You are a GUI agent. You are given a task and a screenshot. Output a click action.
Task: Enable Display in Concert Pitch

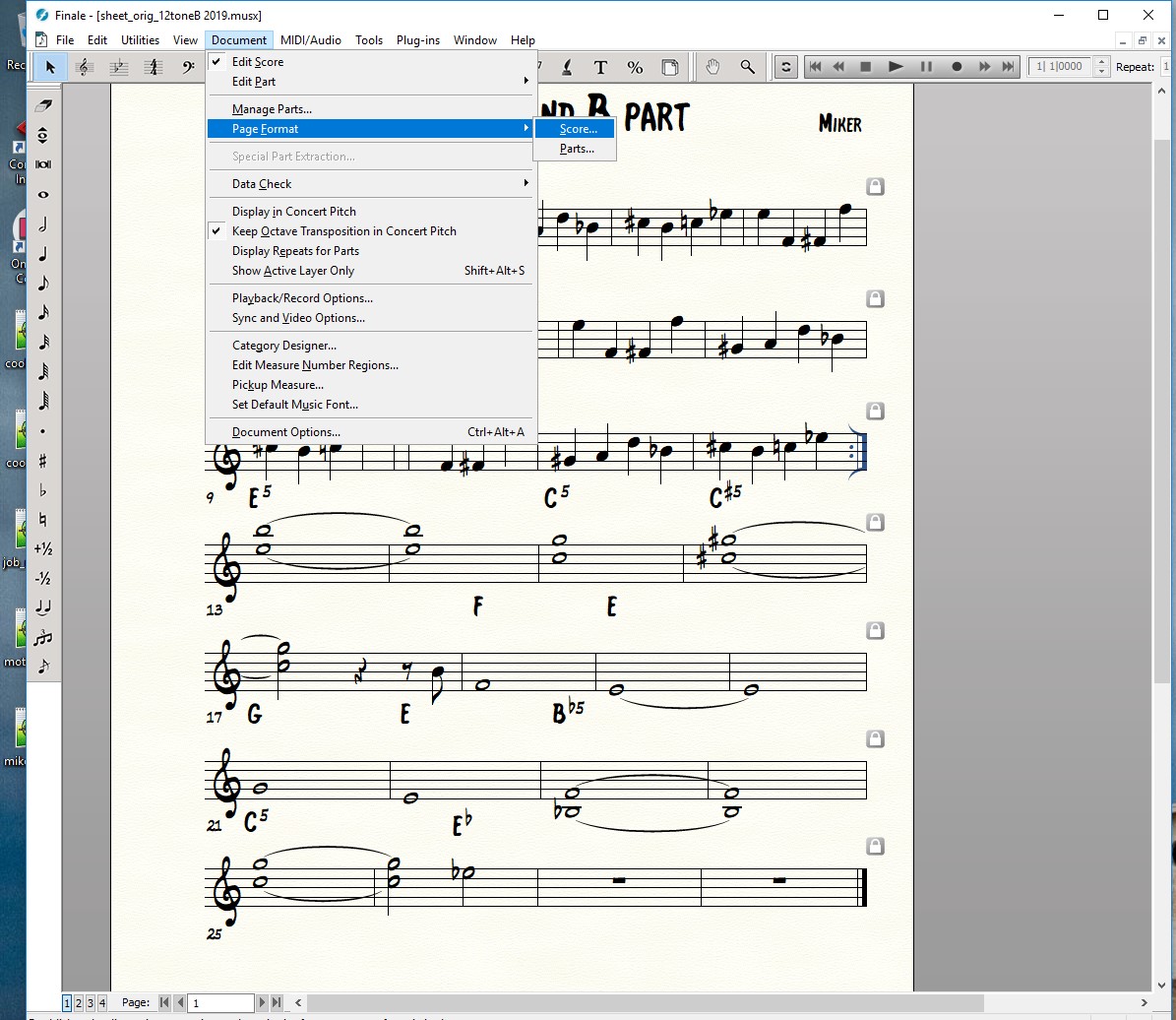pyautogui.click(x=293, y=212)
